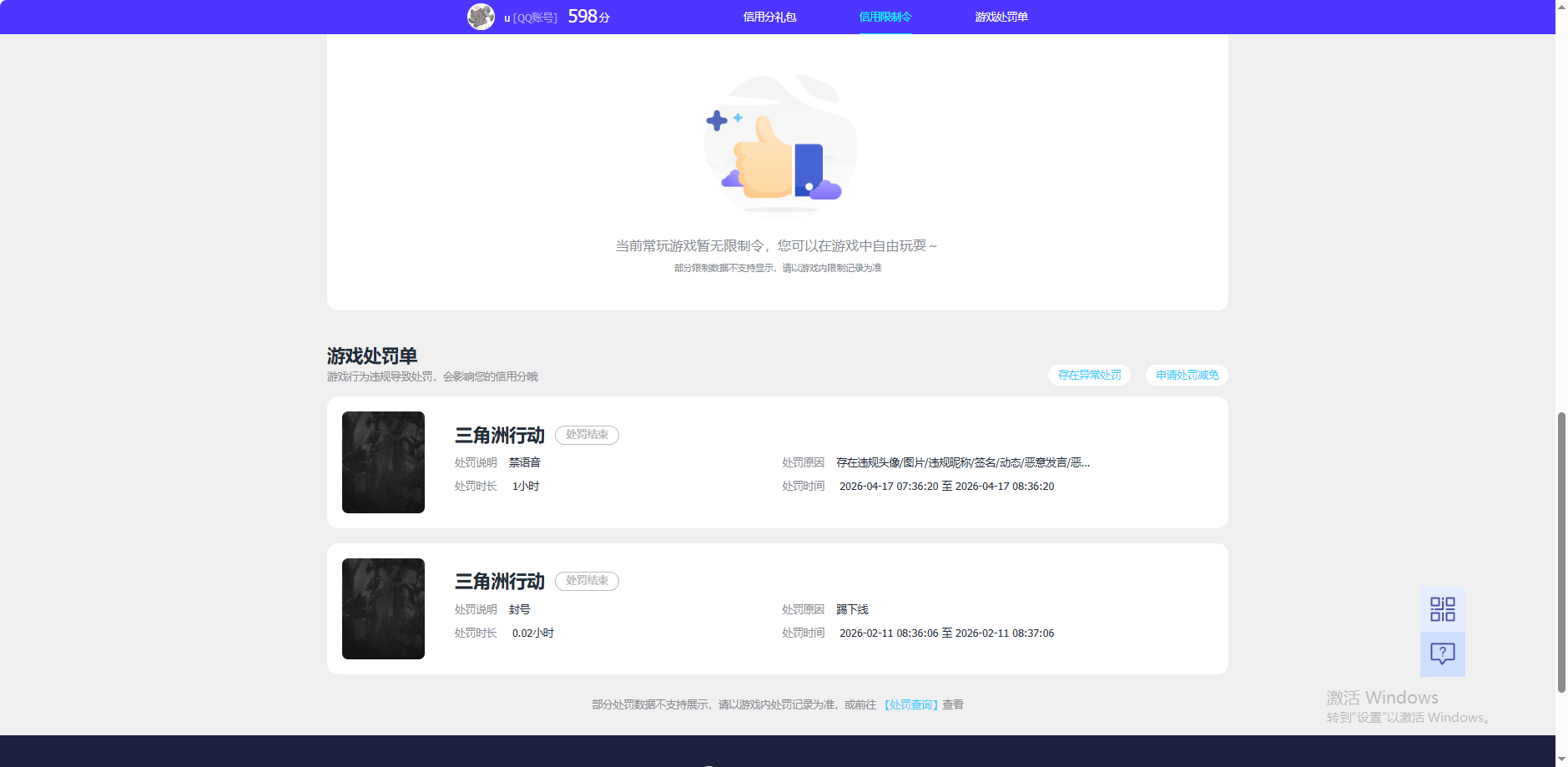Screen dimensions: 1568x767
Task: Click the 游戏处罚单 section heading
Action: click(372, 356)
